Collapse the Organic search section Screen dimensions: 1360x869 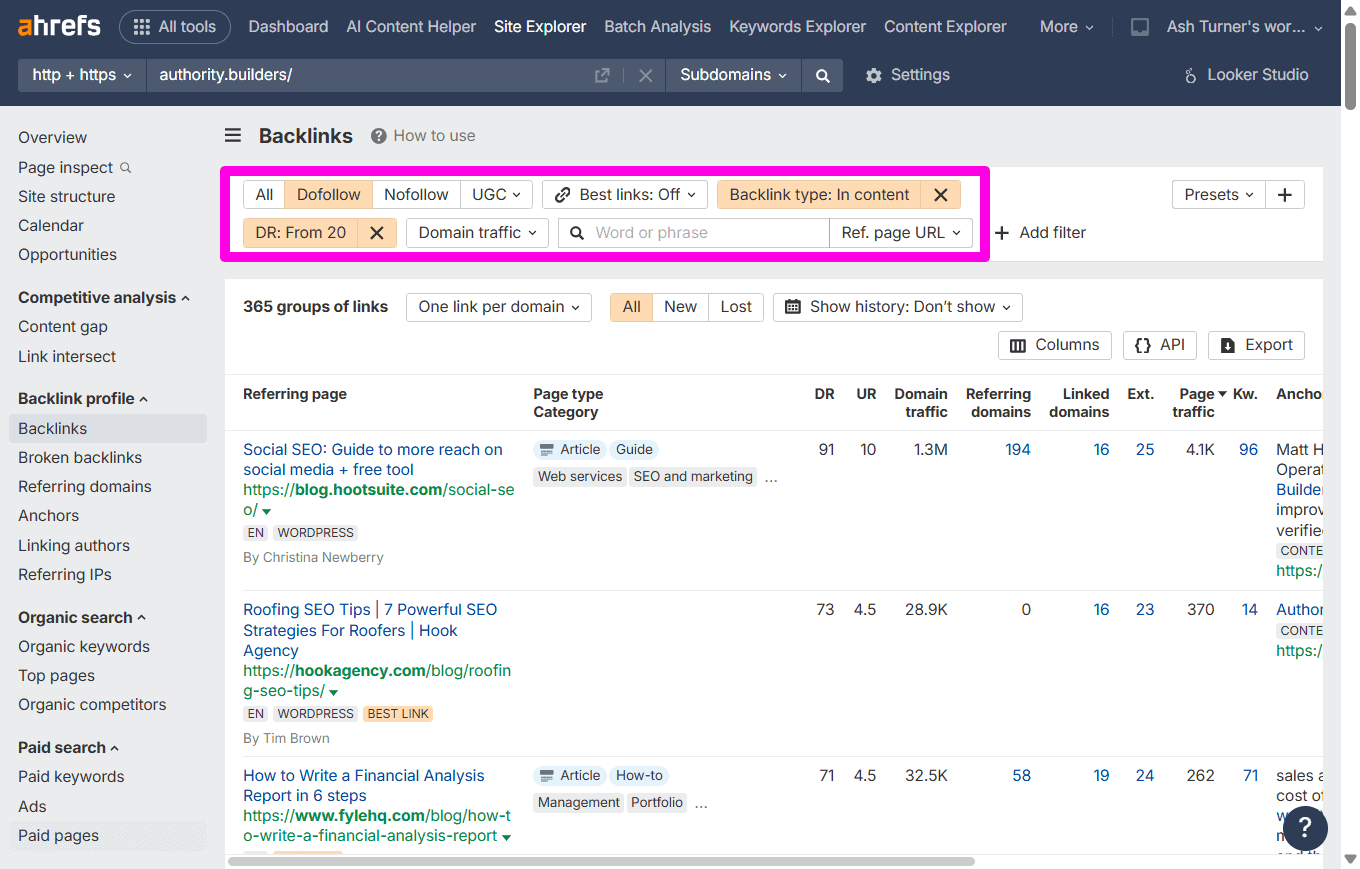[82, 618]
